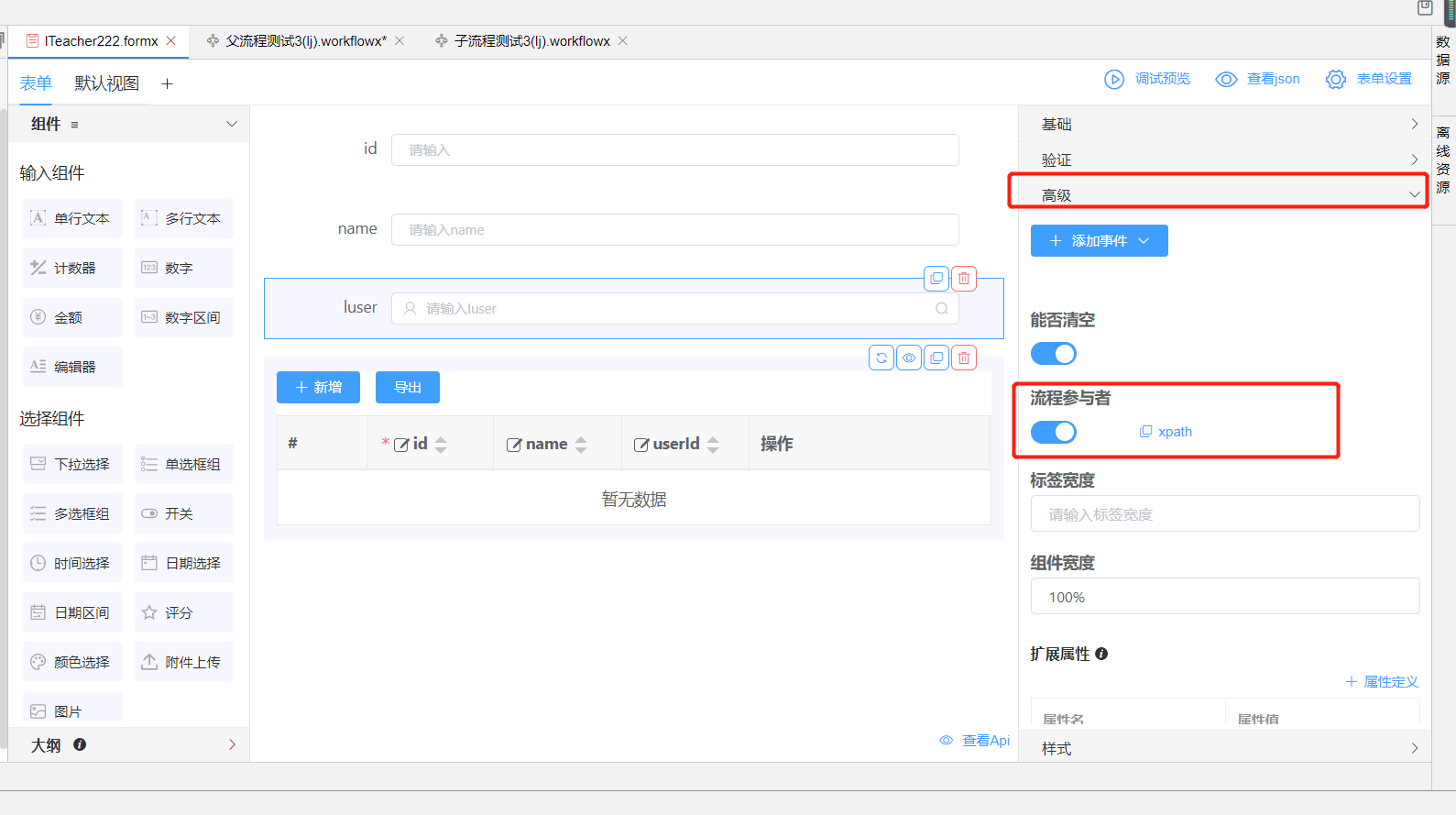Collapse the 高级 section
This screenshot has height=815, width=1456.
click(x=1224, y=194)
